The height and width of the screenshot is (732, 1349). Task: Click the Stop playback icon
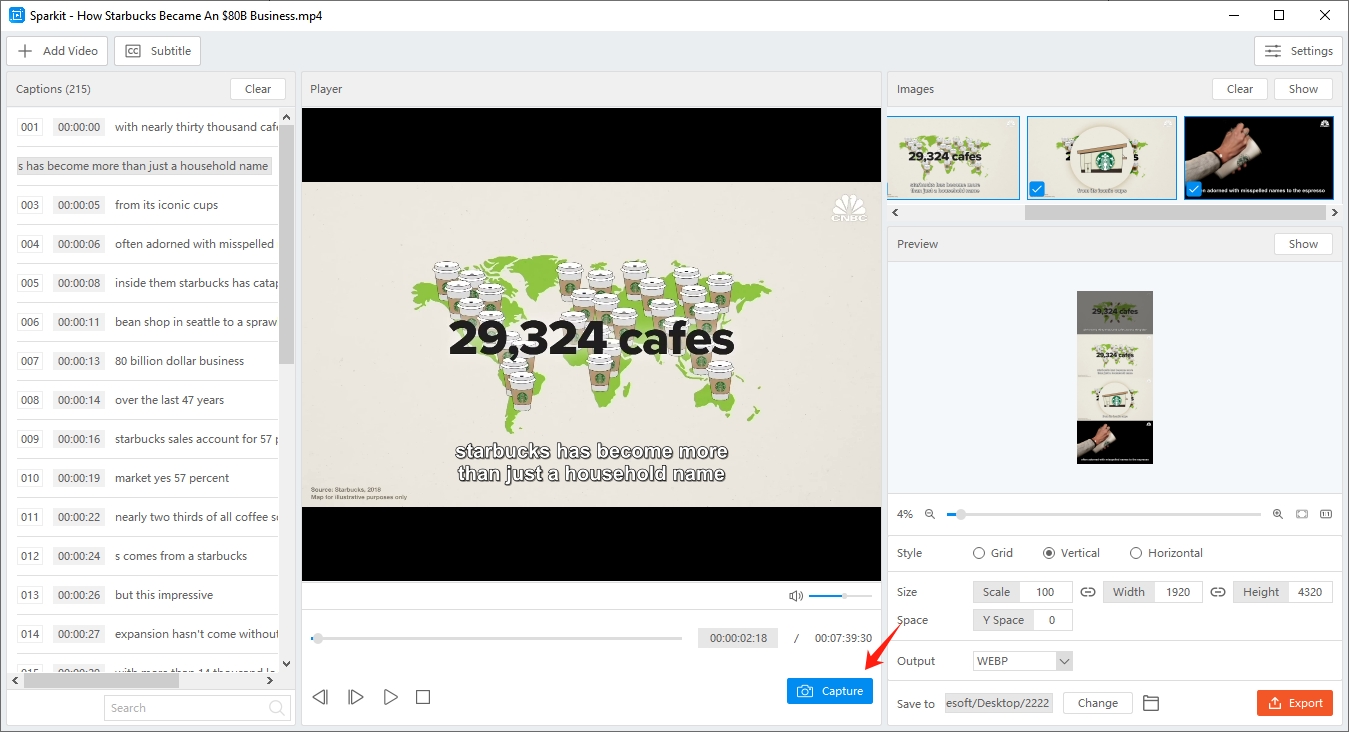[x=423, y=697]
